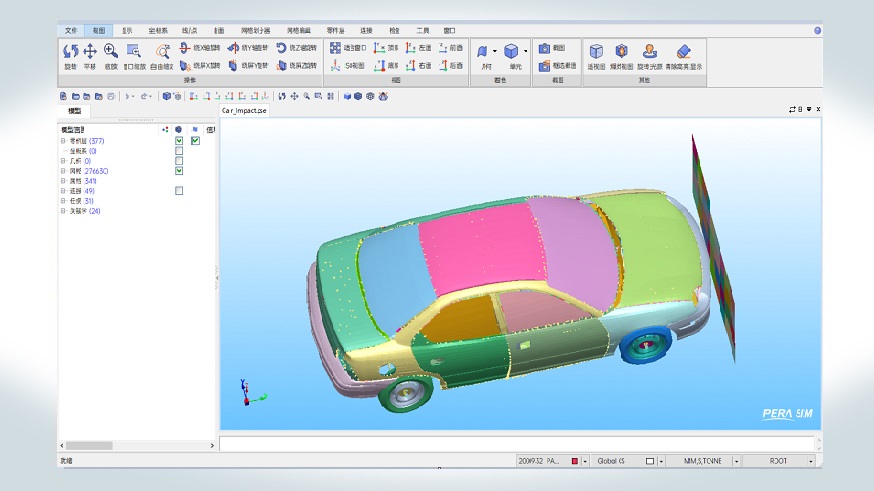The width and height of the screenshot is (874, 491).
Task: Click the exploded view (爆炸视图) icon
Action: point(622,51)
